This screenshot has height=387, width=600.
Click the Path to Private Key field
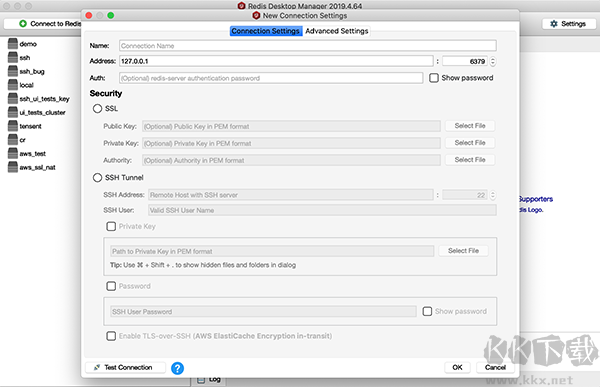(272, 251)
